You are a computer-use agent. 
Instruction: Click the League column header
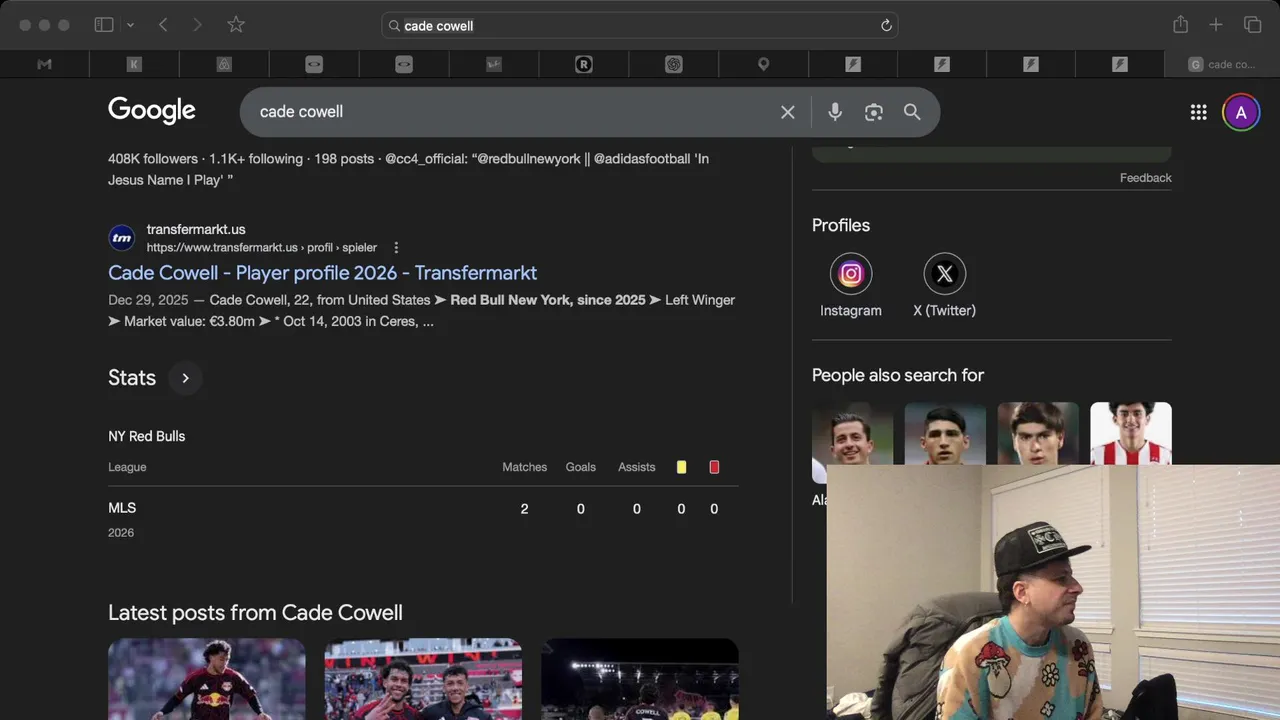click(x=127, y=467)
